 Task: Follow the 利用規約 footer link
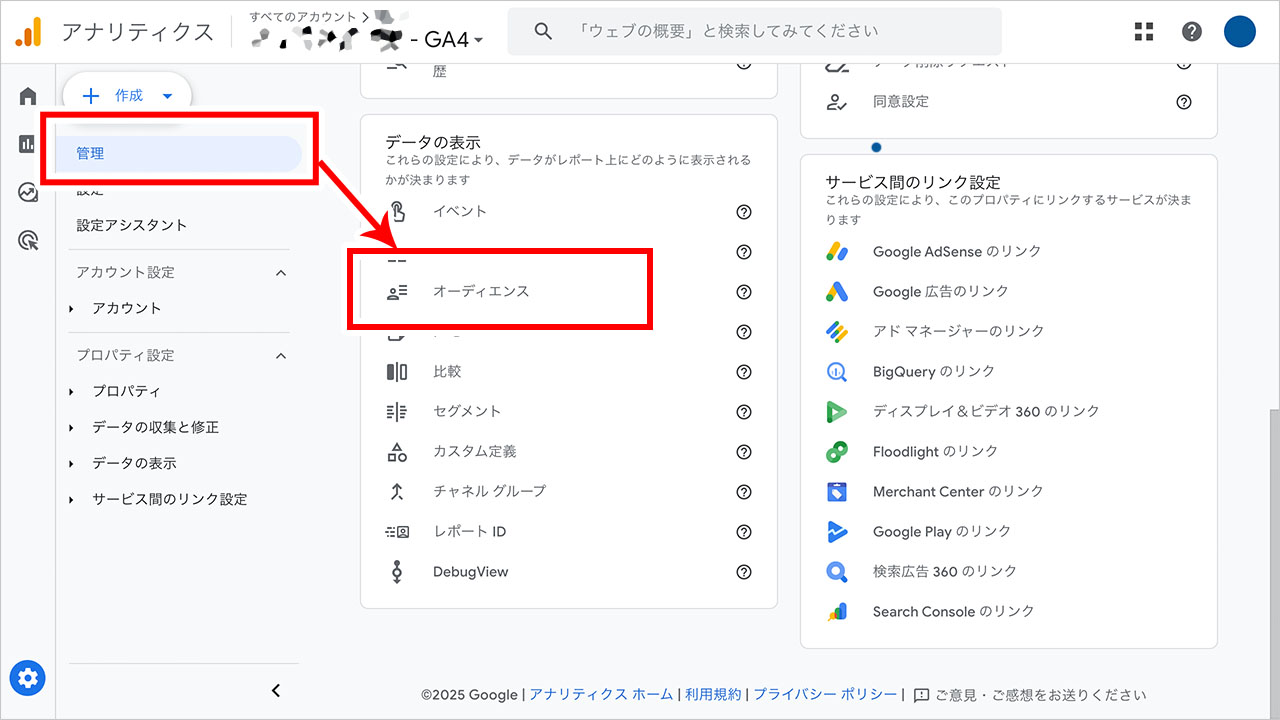(714, 695)
